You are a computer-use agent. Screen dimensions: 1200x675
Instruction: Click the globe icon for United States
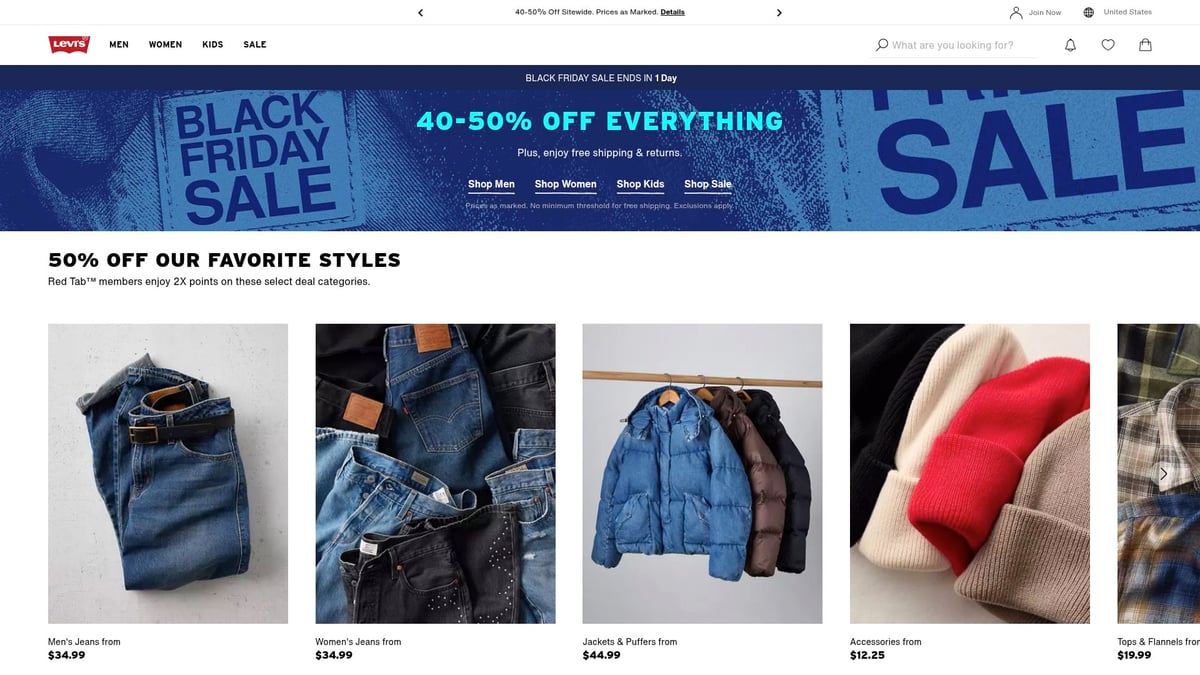1088,13
